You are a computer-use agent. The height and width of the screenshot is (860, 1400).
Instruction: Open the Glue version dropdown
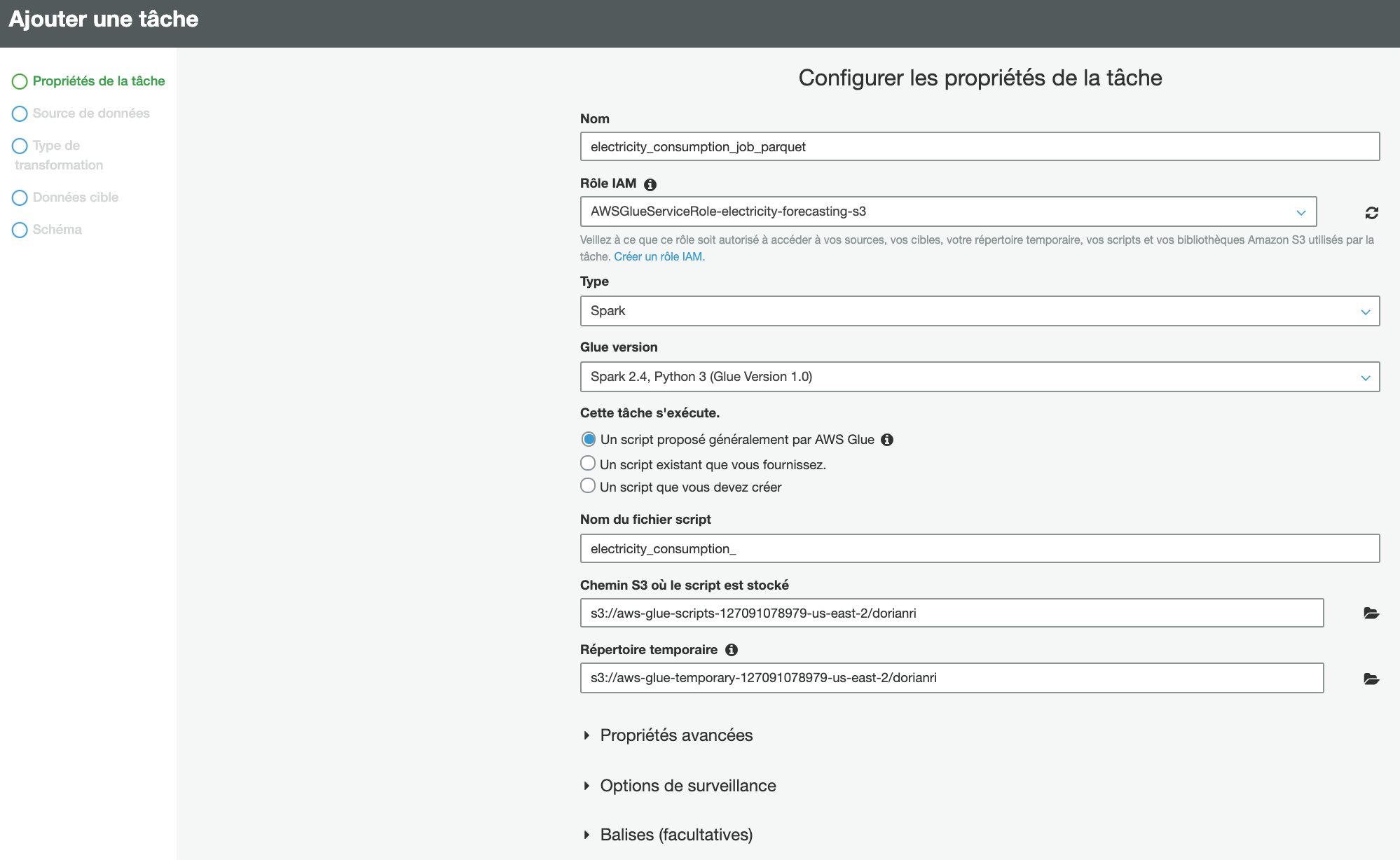[x=980, y=377]
